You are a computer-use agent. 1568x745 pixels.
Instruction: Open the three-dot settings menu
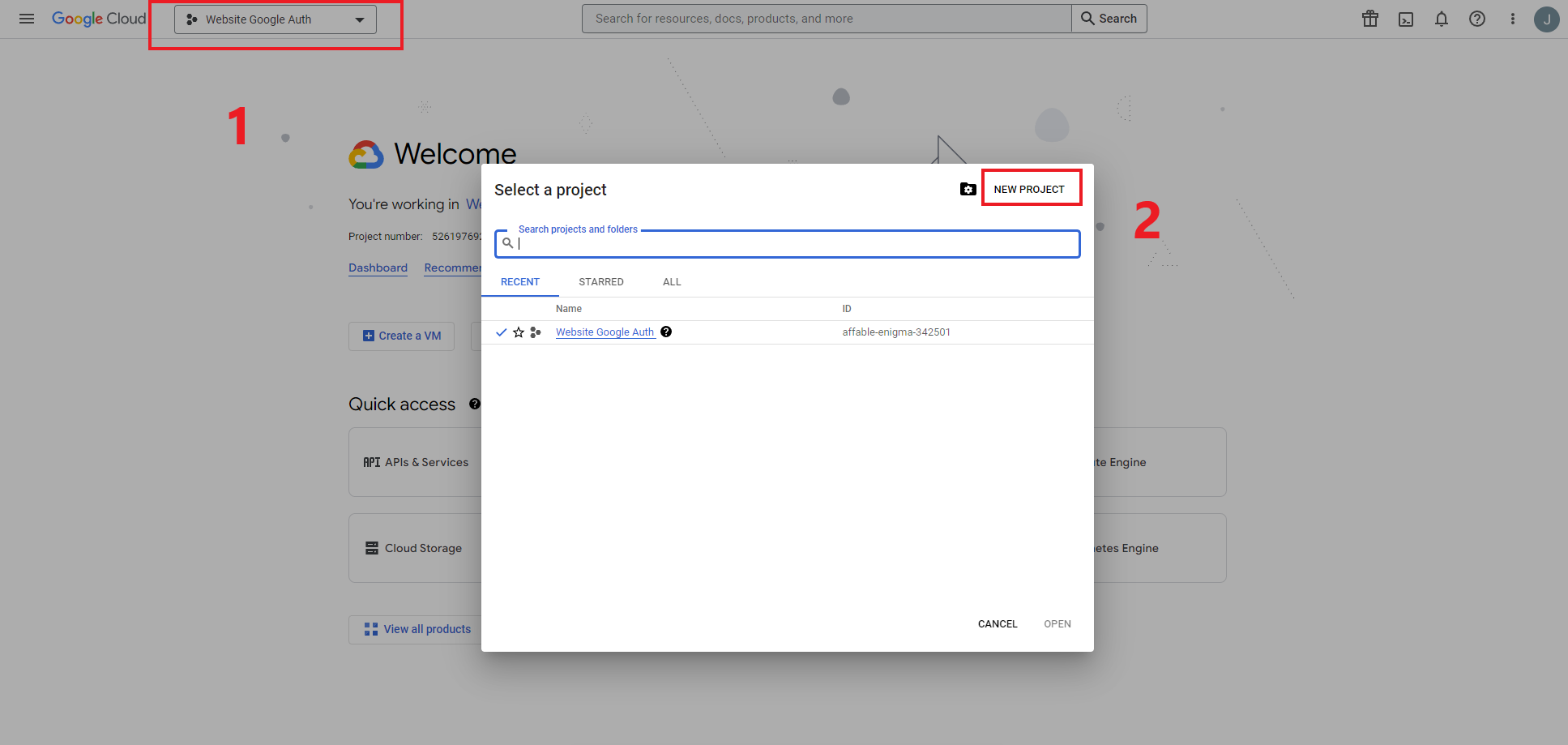1512,19
